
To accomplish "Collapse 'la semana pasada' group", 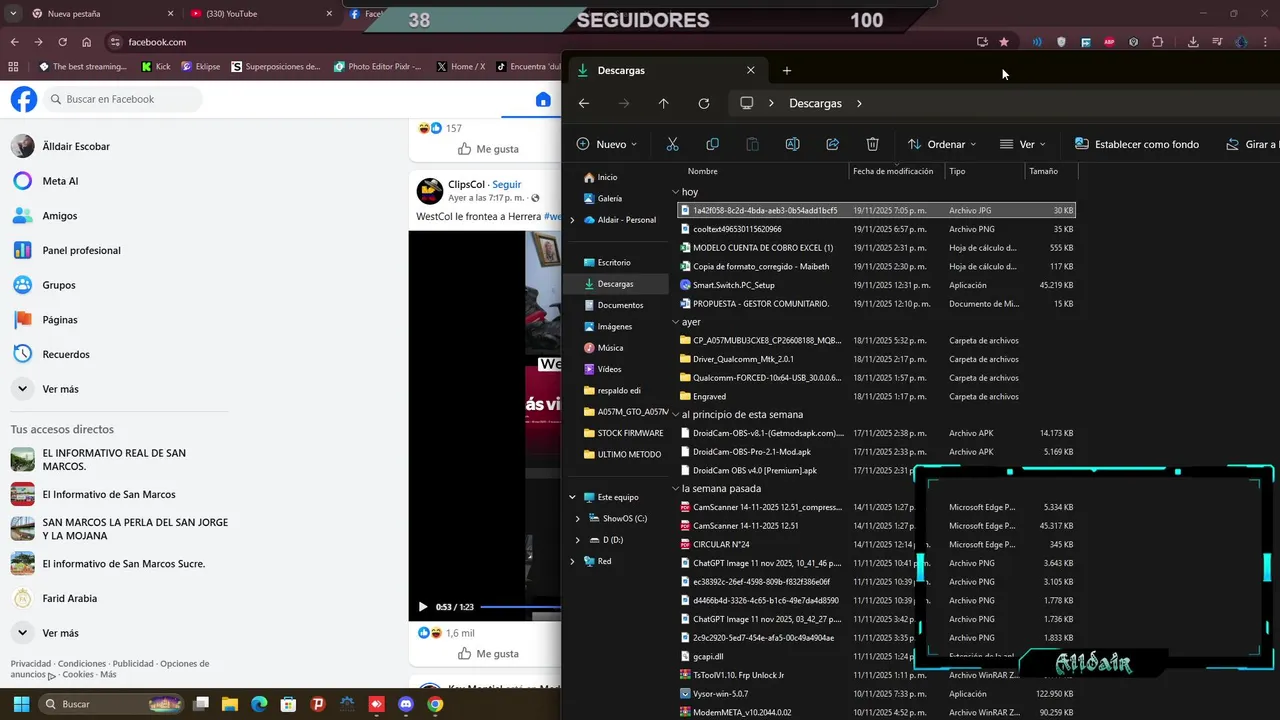I will [x=676, y=489].
